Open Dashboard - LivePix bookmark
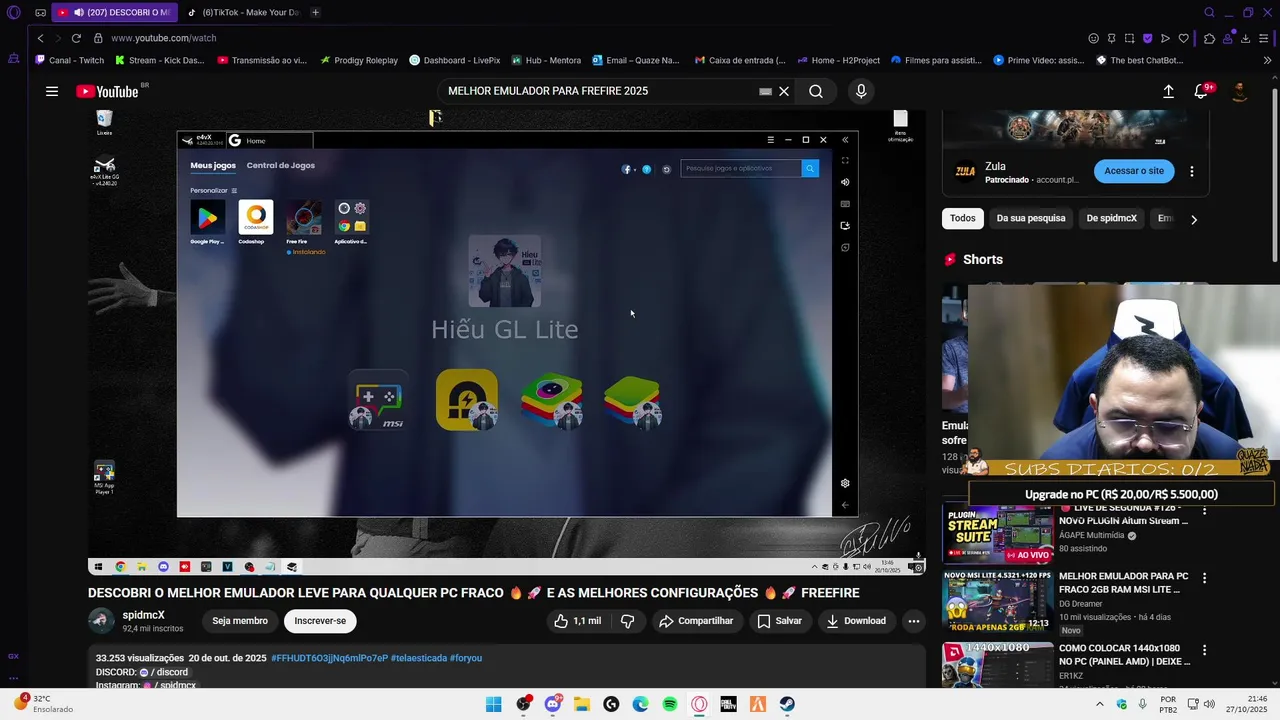The width and height of the screenshot is (1280, 720). 454,60
